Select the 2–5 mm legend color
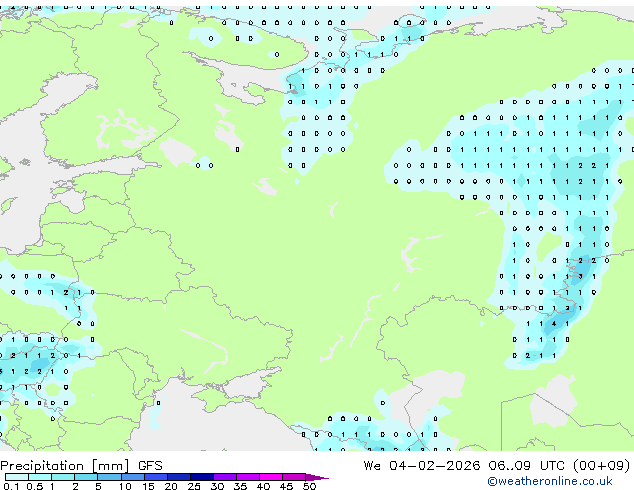 tap(86, 477)
